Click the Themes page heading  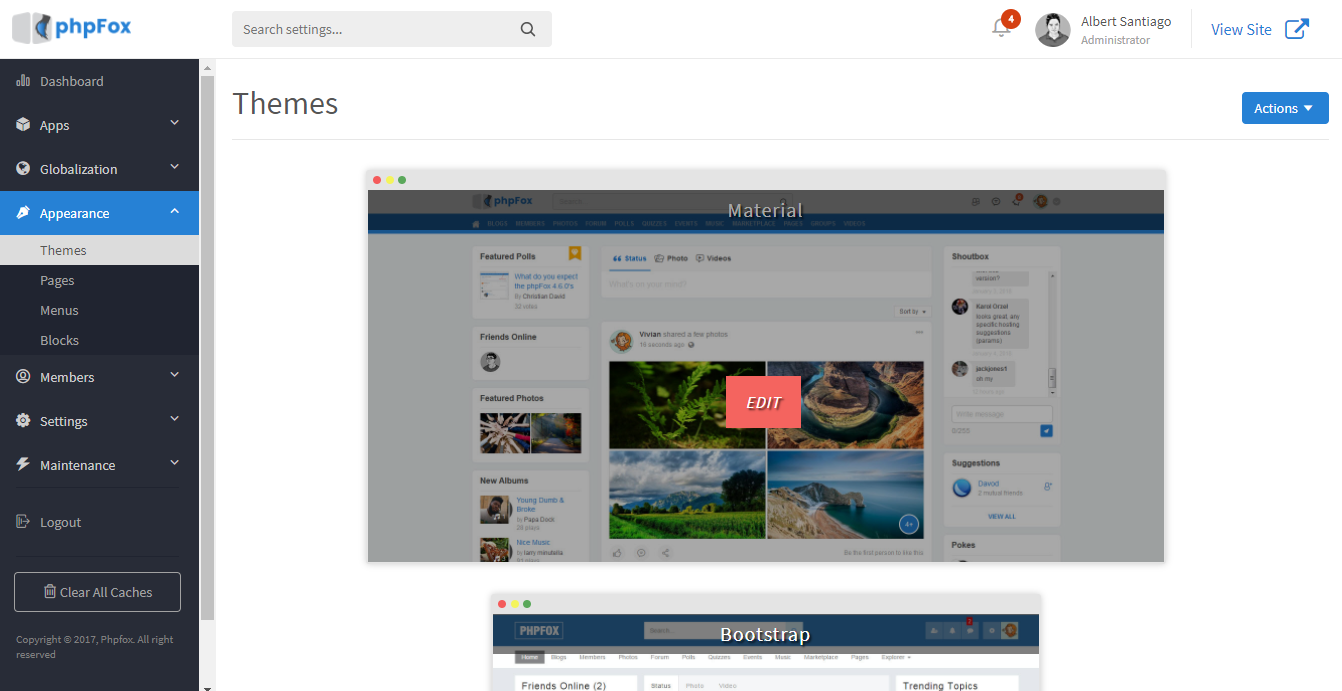click(285, 104)
